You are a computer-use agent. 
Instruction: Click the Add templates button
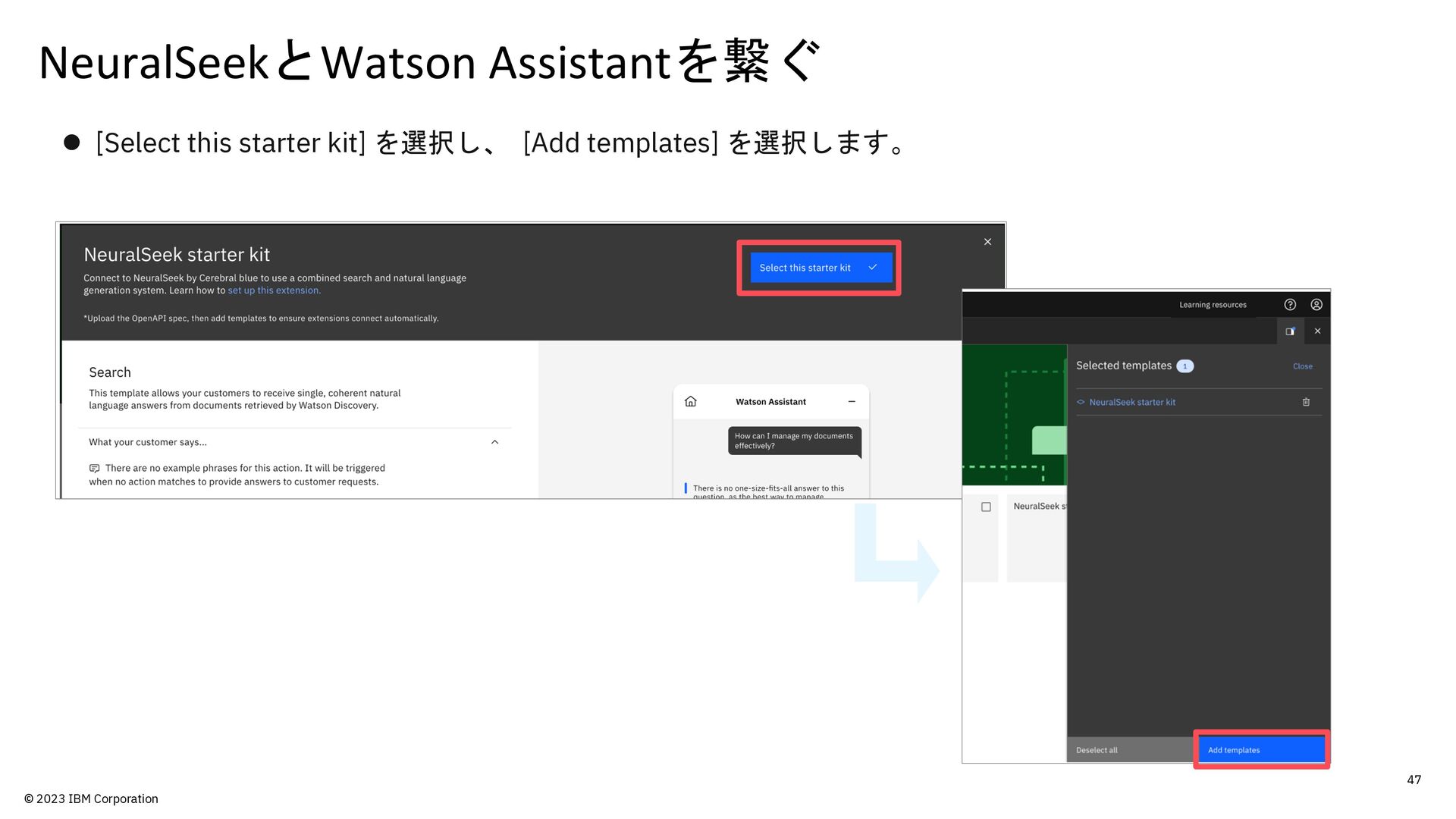coord(1262,750)
